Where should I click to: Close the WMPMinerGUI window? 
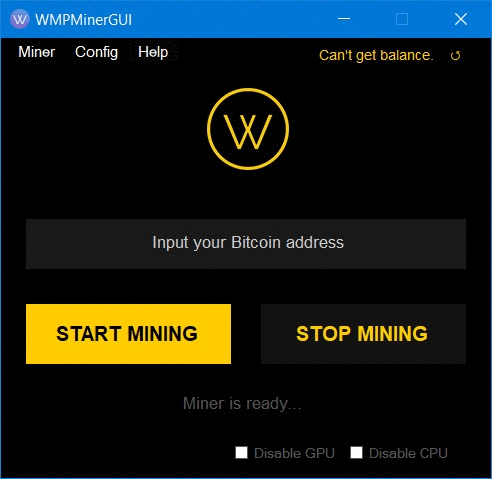point(461,19)
